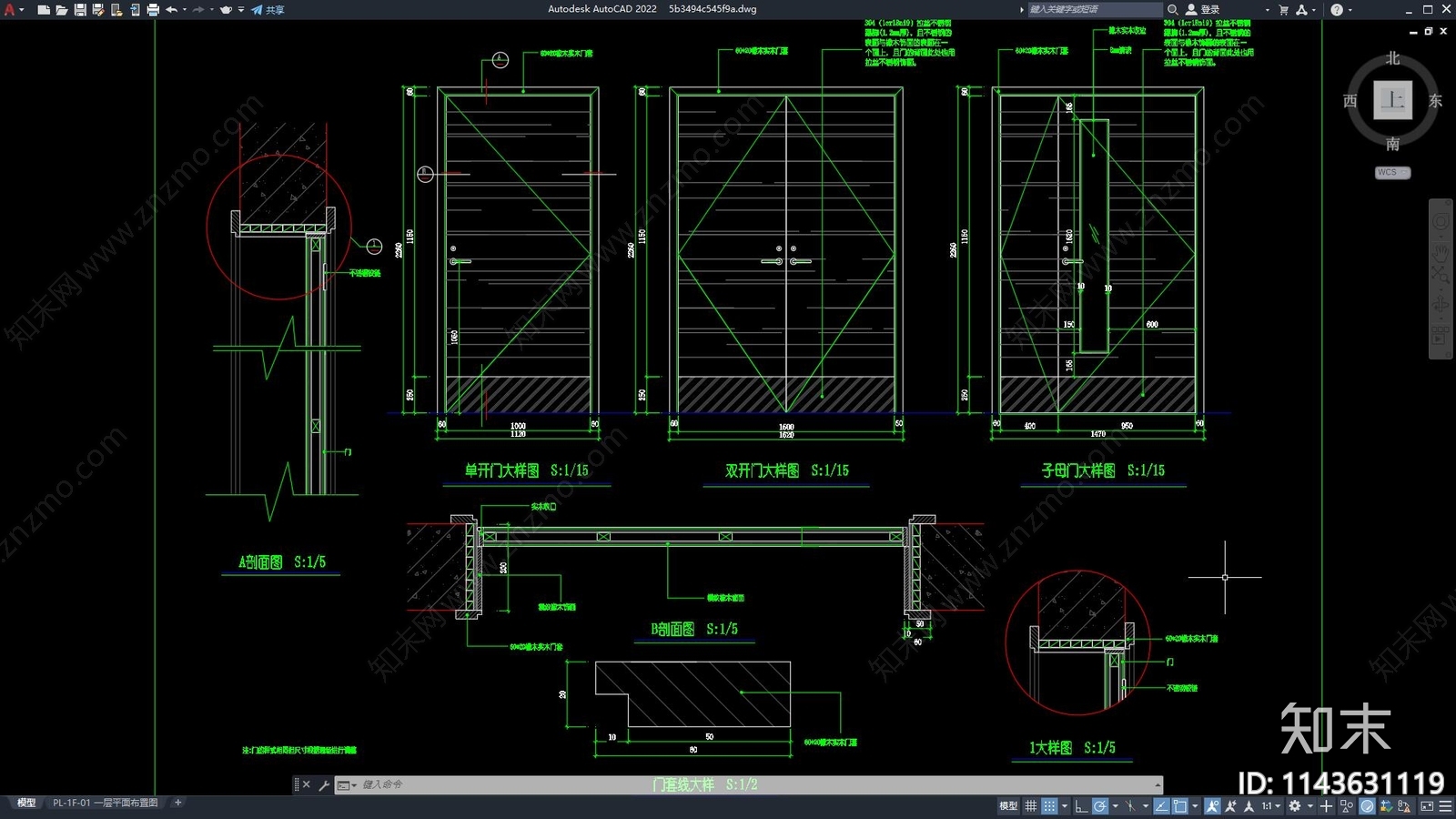This screenshot has height=819, width=1456.
Task: Toggle polar tracking in status bar
Action: pos(1100,805)
